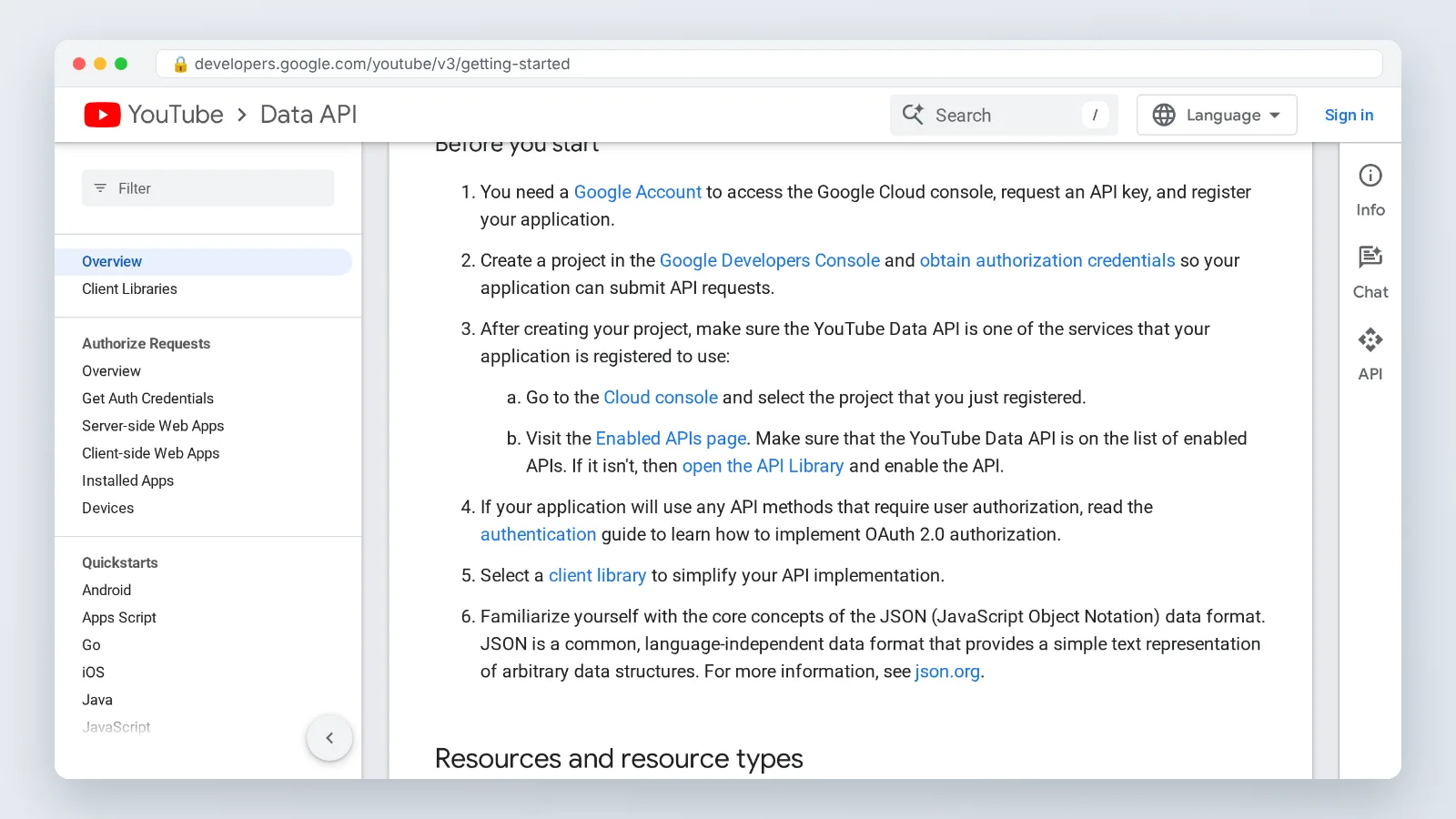Open Client Libraries in sidebar
1456x819 pixels.
129,288
